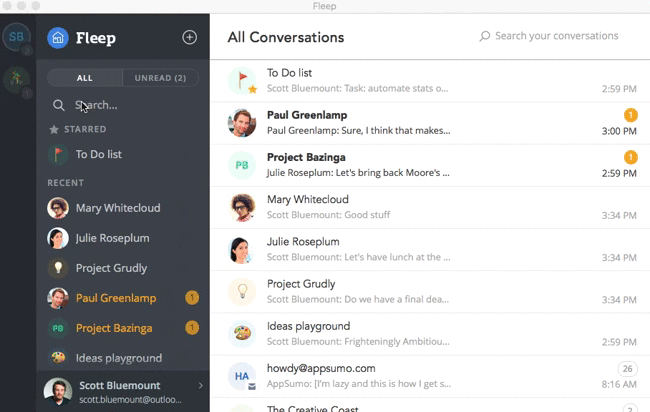Screen dimensions: 650x412
Task: Select the UNREAD (2) tab
Action: click(160, 78)
